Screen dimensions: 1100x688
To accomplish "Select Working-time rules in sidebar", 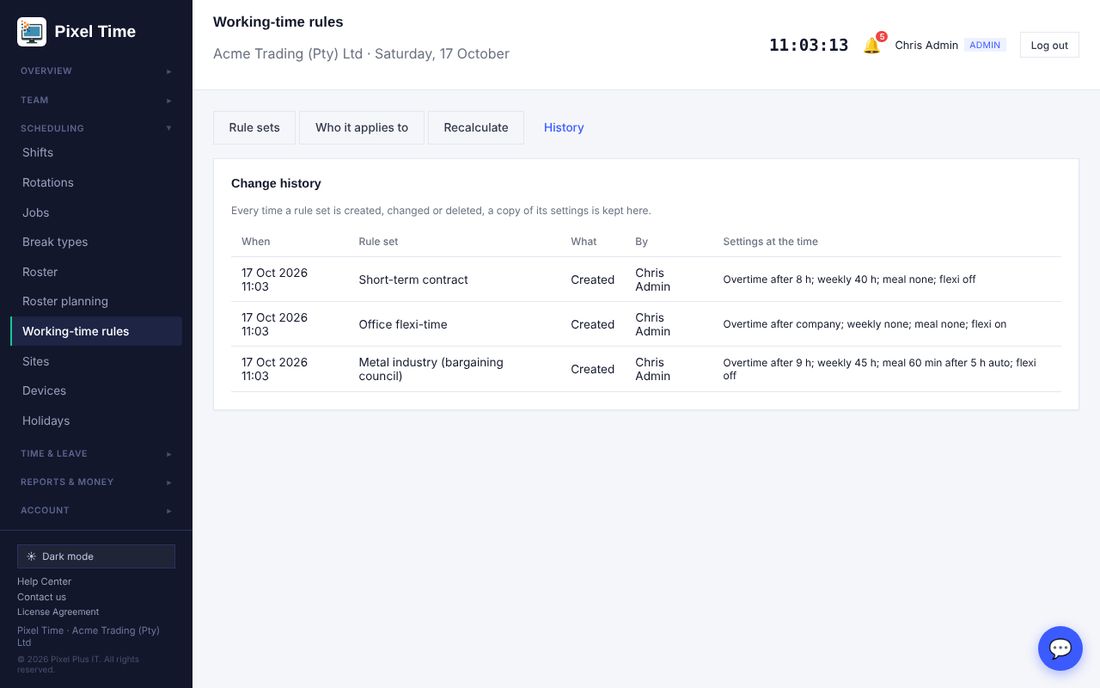I will [x=96, y=331].
